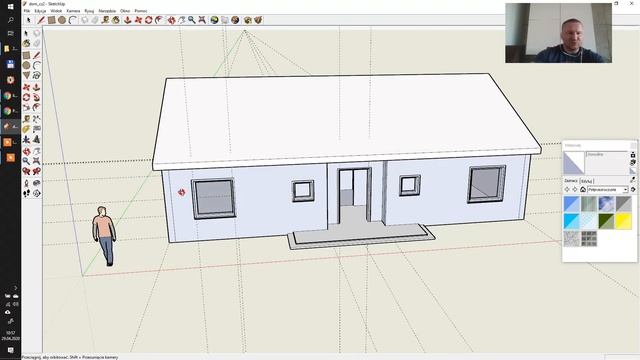Activate the Paint Bucket tool in top toolbar
Screen dimensions: 640x360
point(116,20)
